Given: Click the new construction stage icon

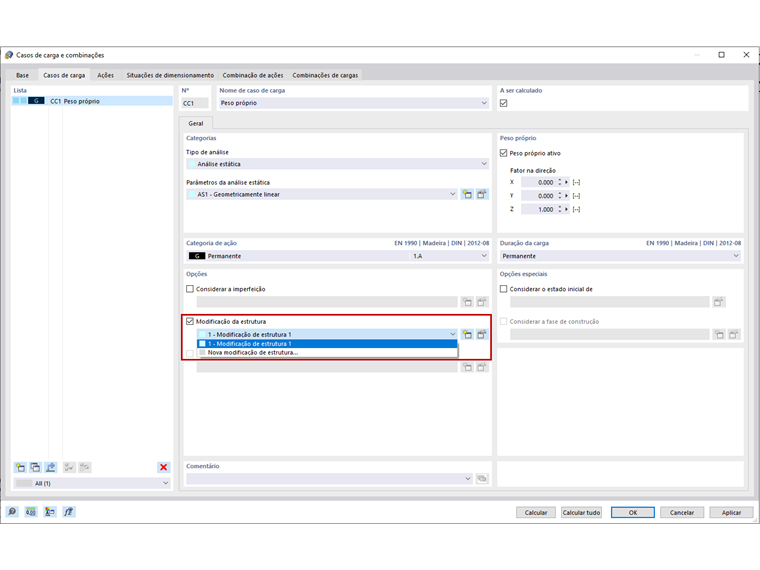Looking at the screenshot, I should pyautogui.click(x=719, y=334).
